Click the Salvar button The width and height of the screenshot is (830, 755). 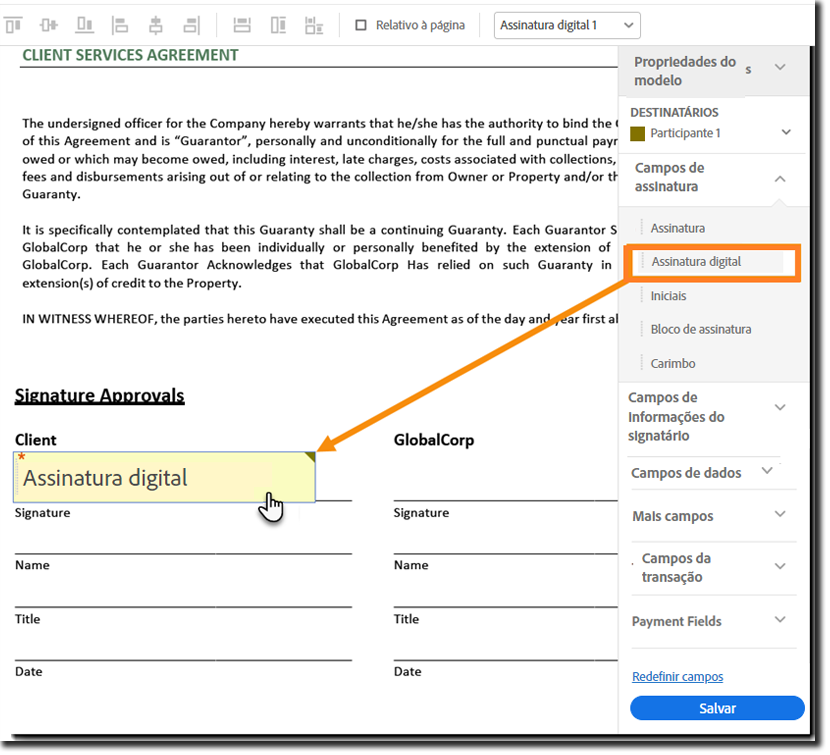[716, 708]
